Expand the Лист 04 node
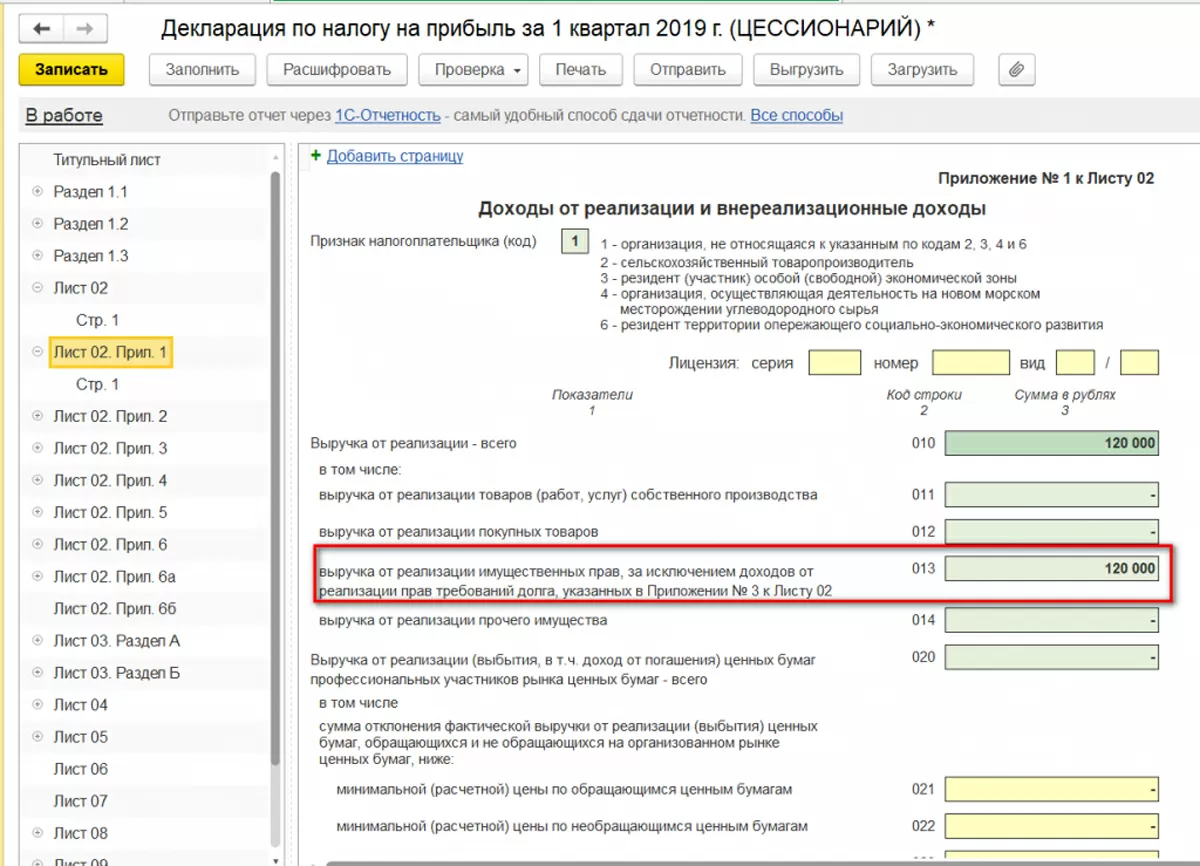The image size is (1200, 866). point(38,705)
